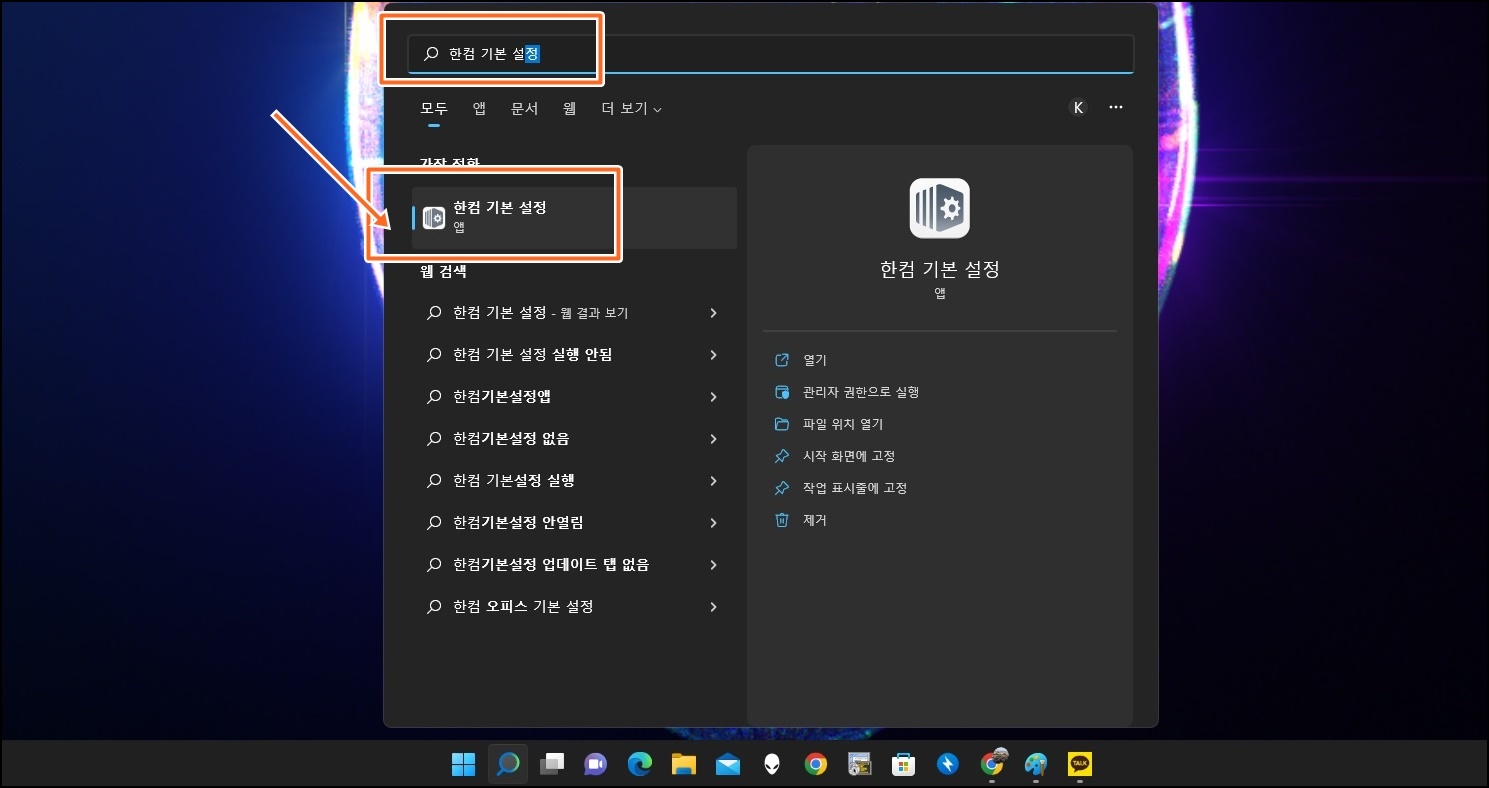Expand the 더 보기 dropdown
This screenshot has width=1489, height=788.
(632, 108)
